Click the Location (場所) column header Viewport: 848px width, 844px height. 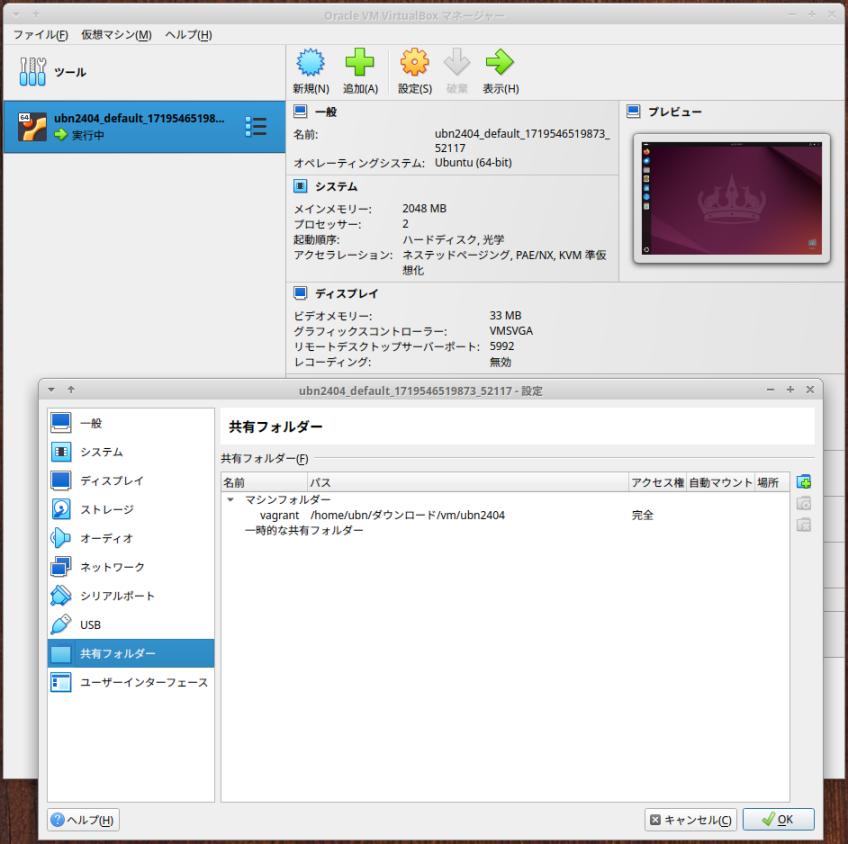(x=772, y=482)
